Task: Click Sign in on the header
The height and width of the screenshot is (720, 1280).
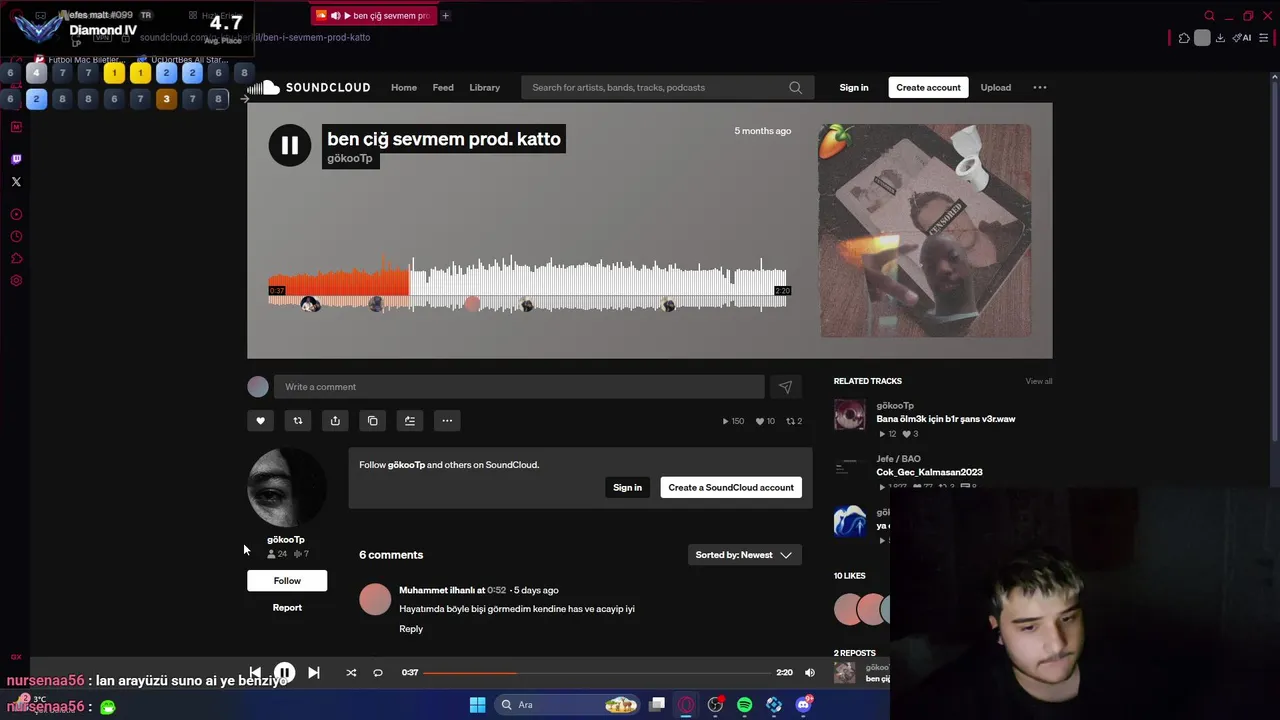Action: pos(854,88)
